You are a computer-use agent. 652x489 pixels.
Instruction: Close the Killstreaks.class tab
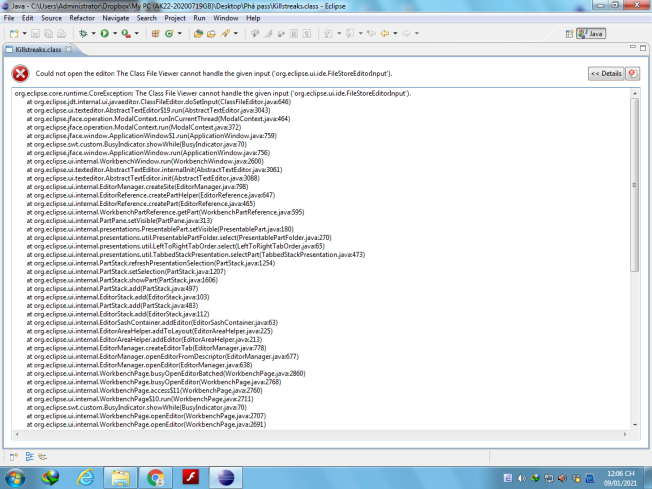point(68,49)
